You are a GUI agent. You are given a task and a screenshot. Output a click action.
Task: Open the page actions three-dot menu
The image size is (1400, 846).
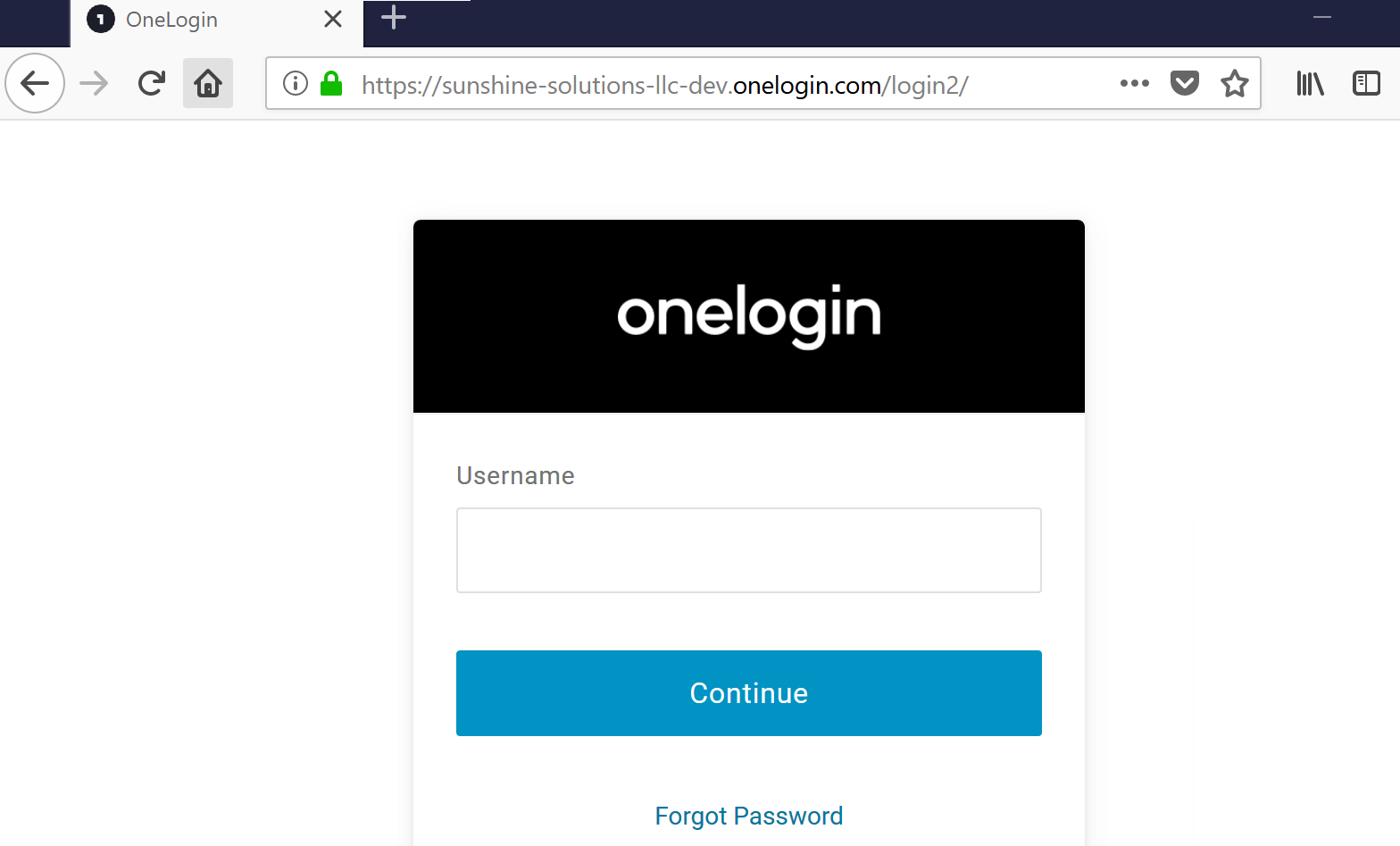(x=1134, y=84)
